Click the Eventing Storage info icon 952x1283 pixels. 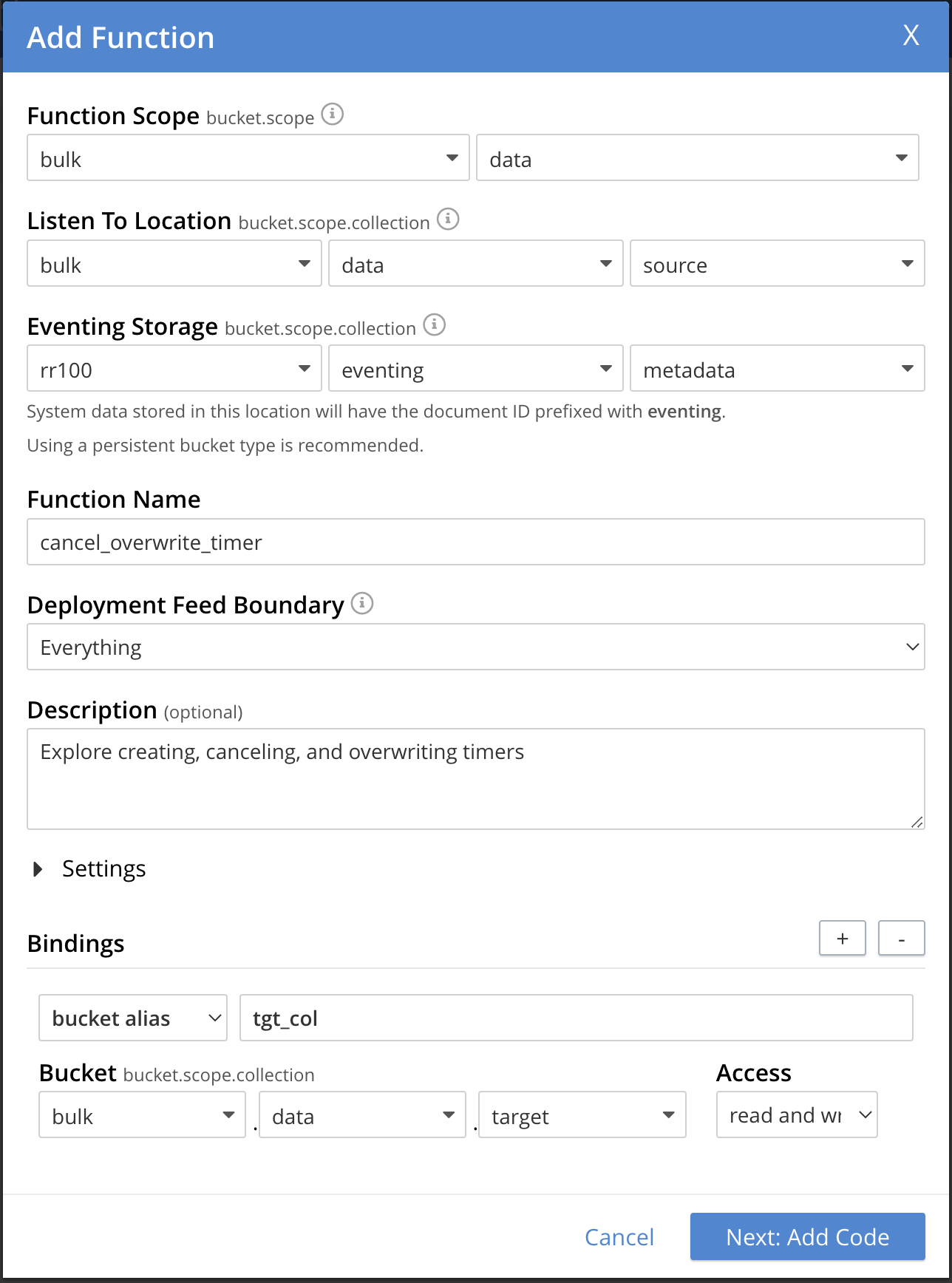click(435, 324)
